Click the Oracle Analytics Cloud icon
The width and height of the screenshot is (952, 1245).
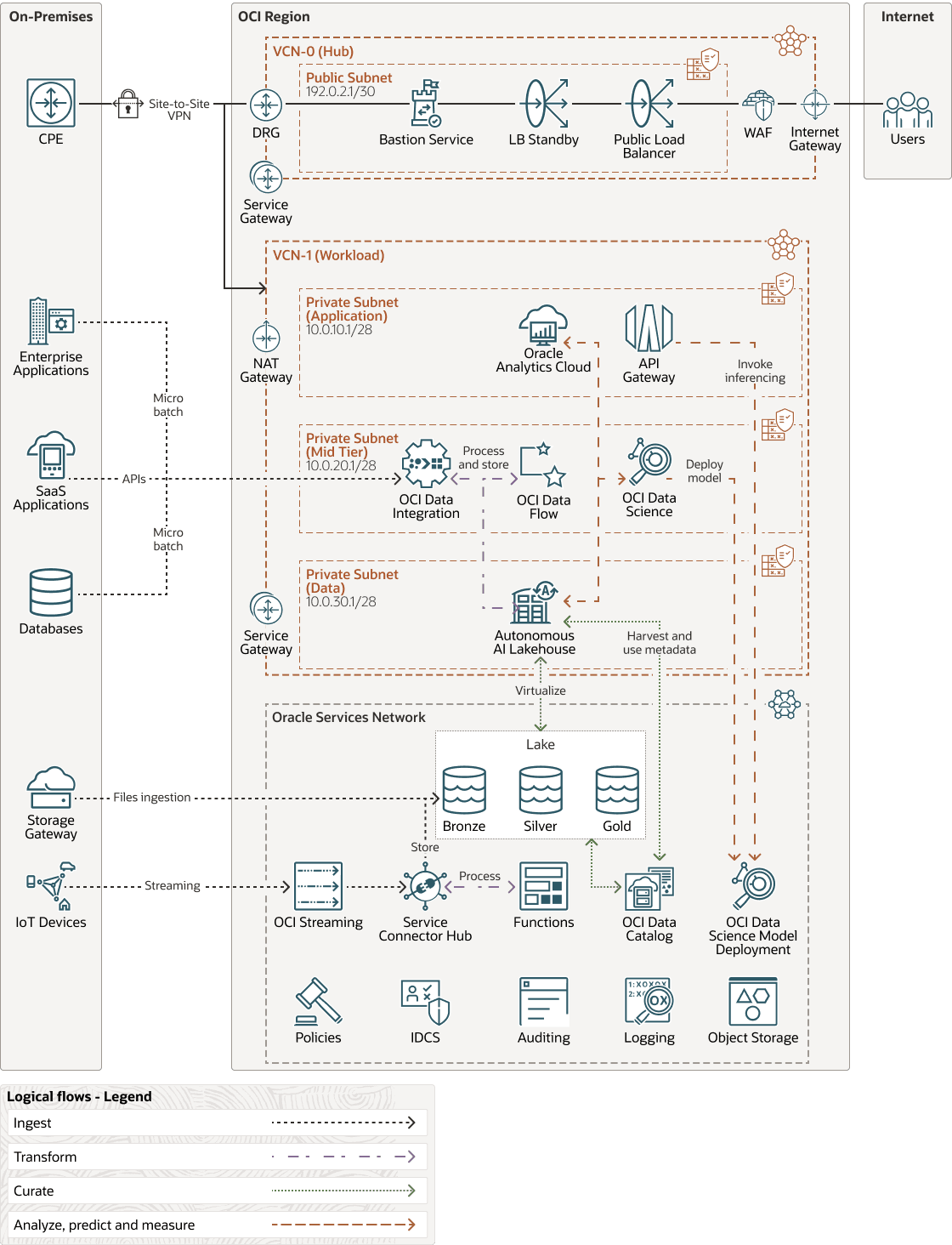coord(543,326)
